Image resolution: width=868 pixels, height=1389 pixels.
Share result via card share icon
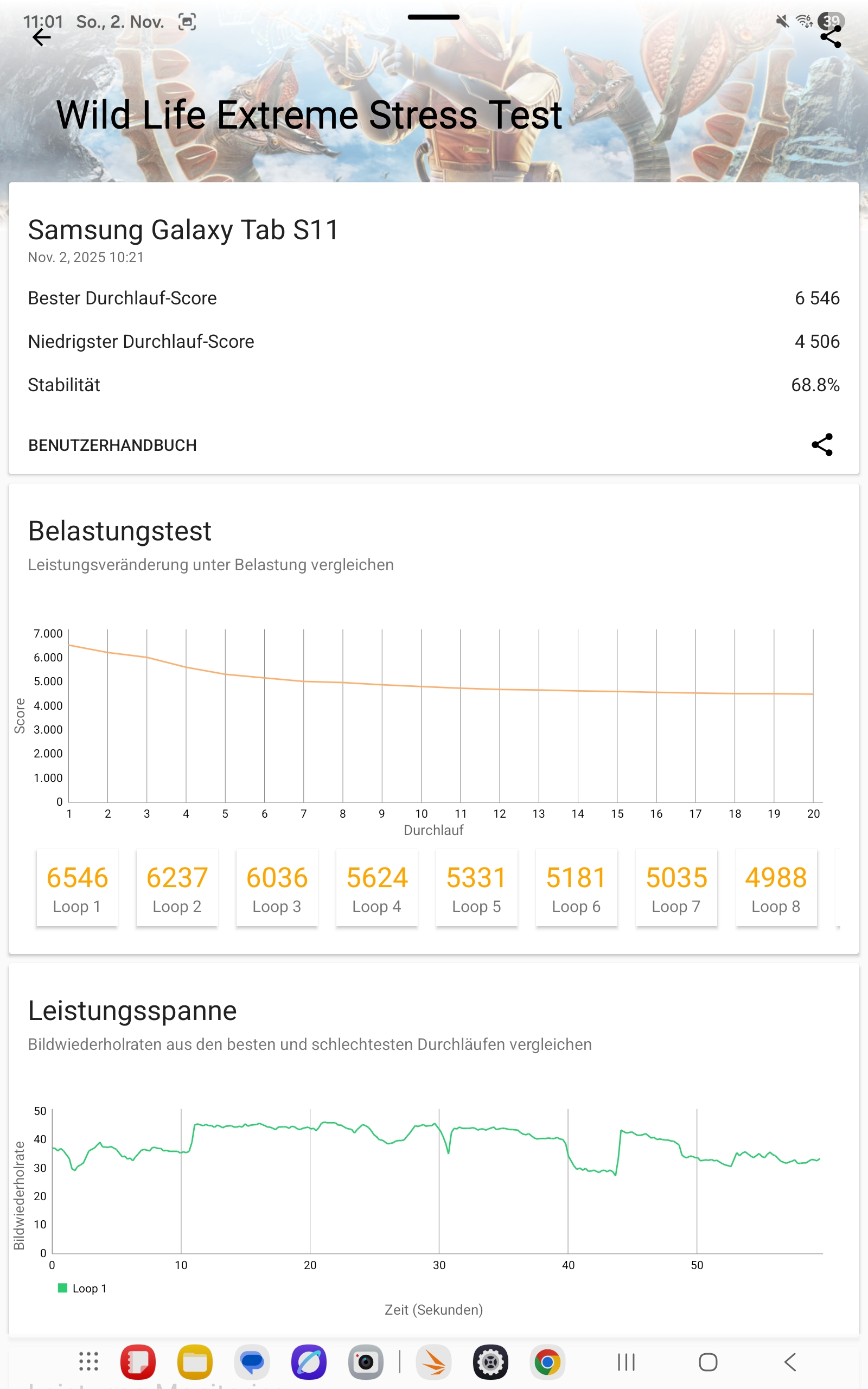tap(821, 445)
